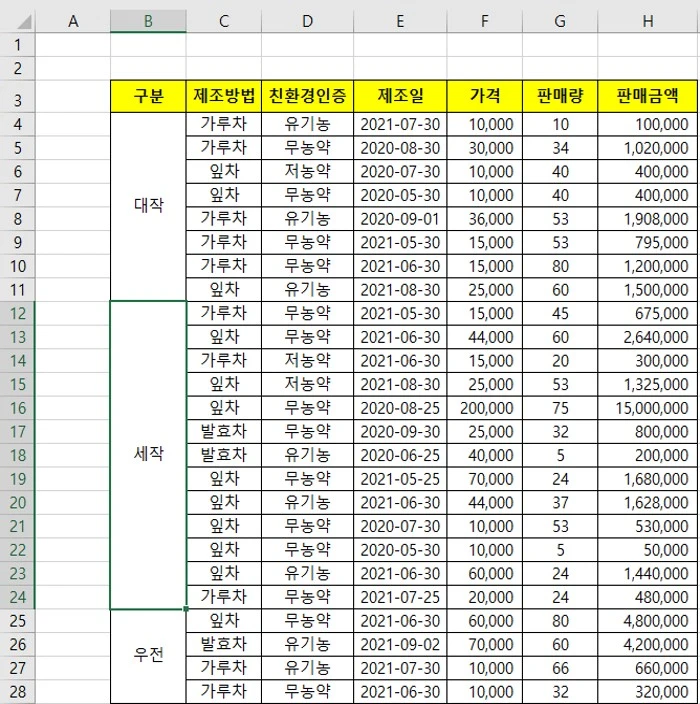The height and width of the screenshot is (704, 700).
Task: Select the merged 세작 cell
Action: [x=148, y=455]
